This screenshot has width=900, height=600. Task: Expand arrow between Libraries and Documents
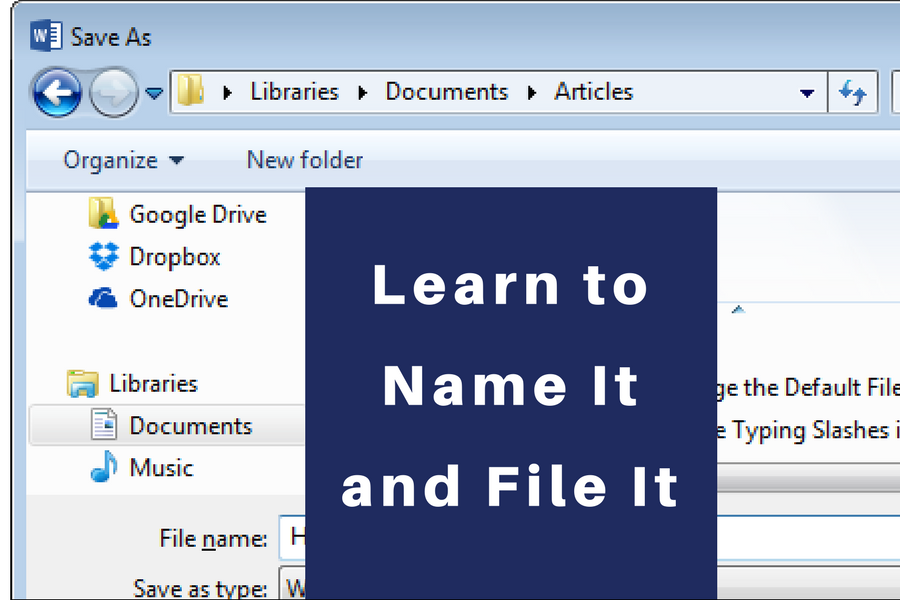[x=362, y=92]
